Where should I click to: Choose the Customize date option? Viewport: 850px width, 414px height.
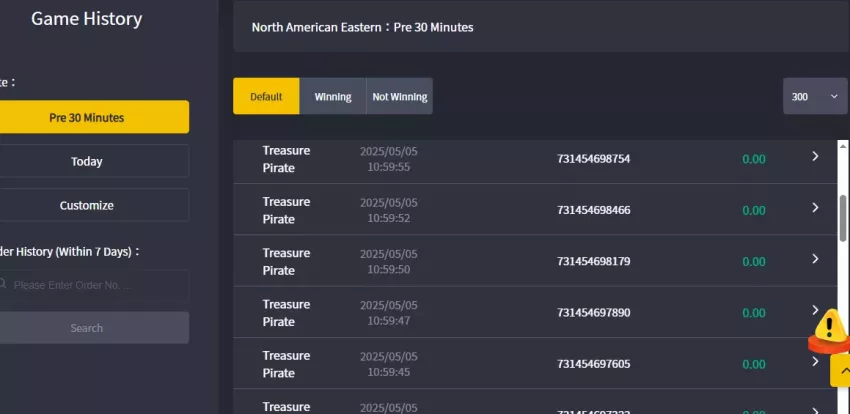point(93,205)
